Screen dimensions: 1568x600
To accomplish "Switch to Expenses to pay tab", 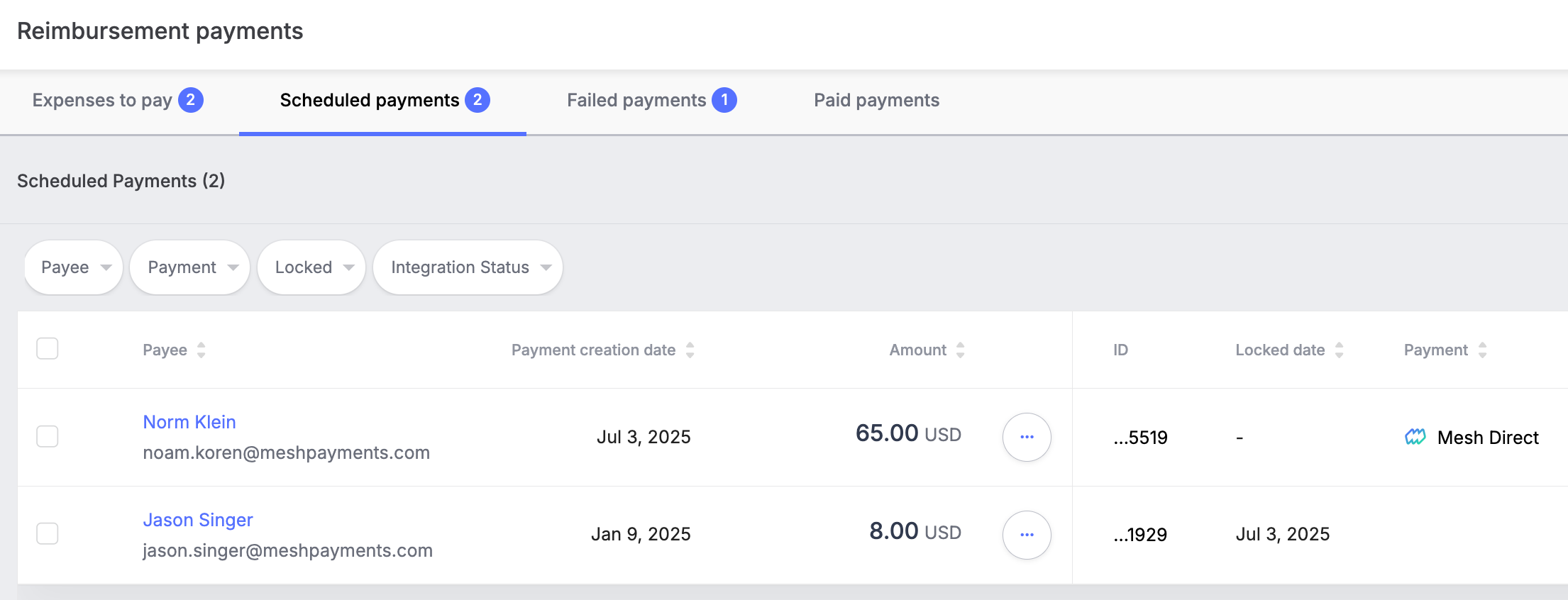I will 118,100.
